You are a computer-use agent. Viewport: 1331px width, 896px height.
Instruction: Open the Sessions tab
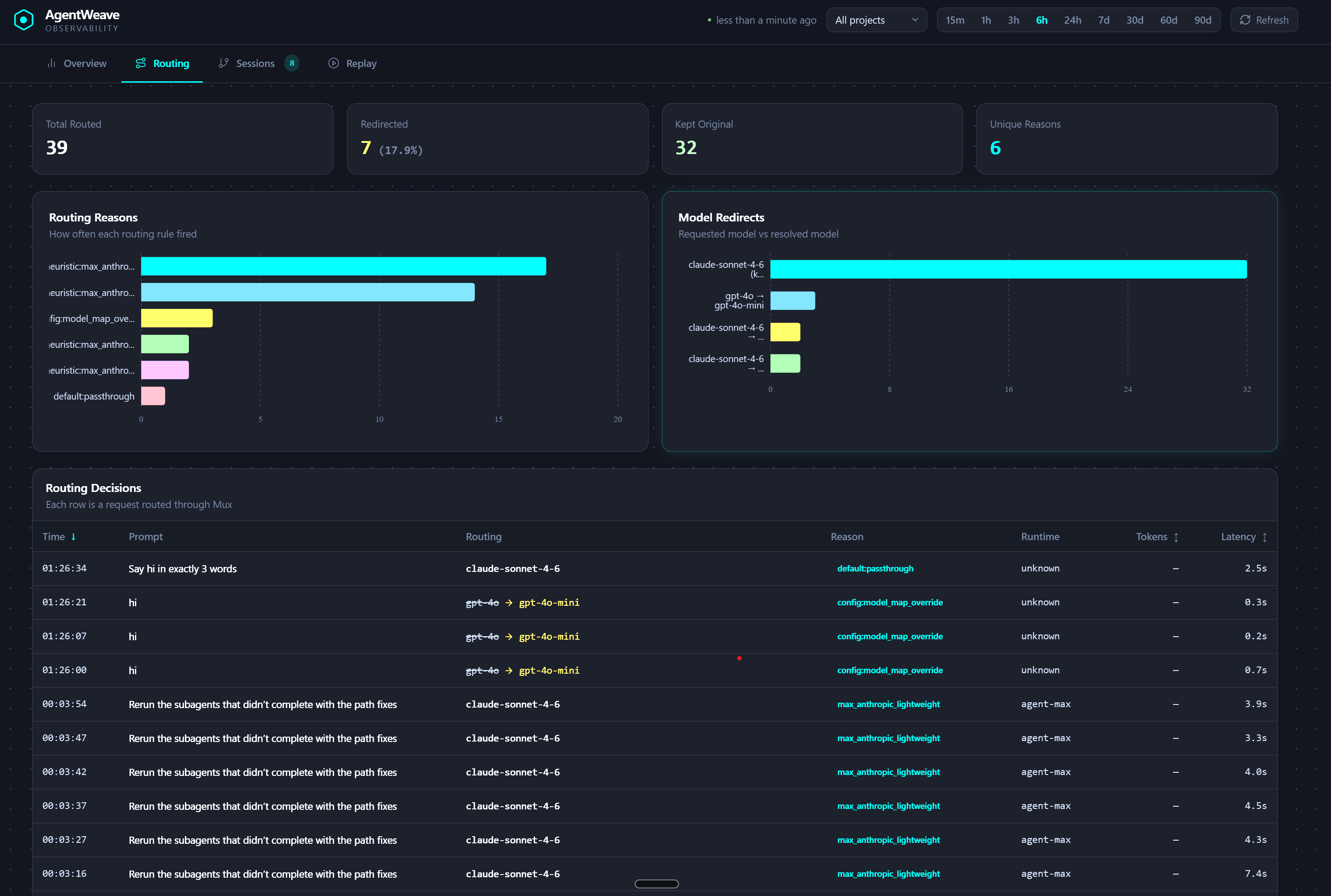pyautogui.click(x=259, y=63)
